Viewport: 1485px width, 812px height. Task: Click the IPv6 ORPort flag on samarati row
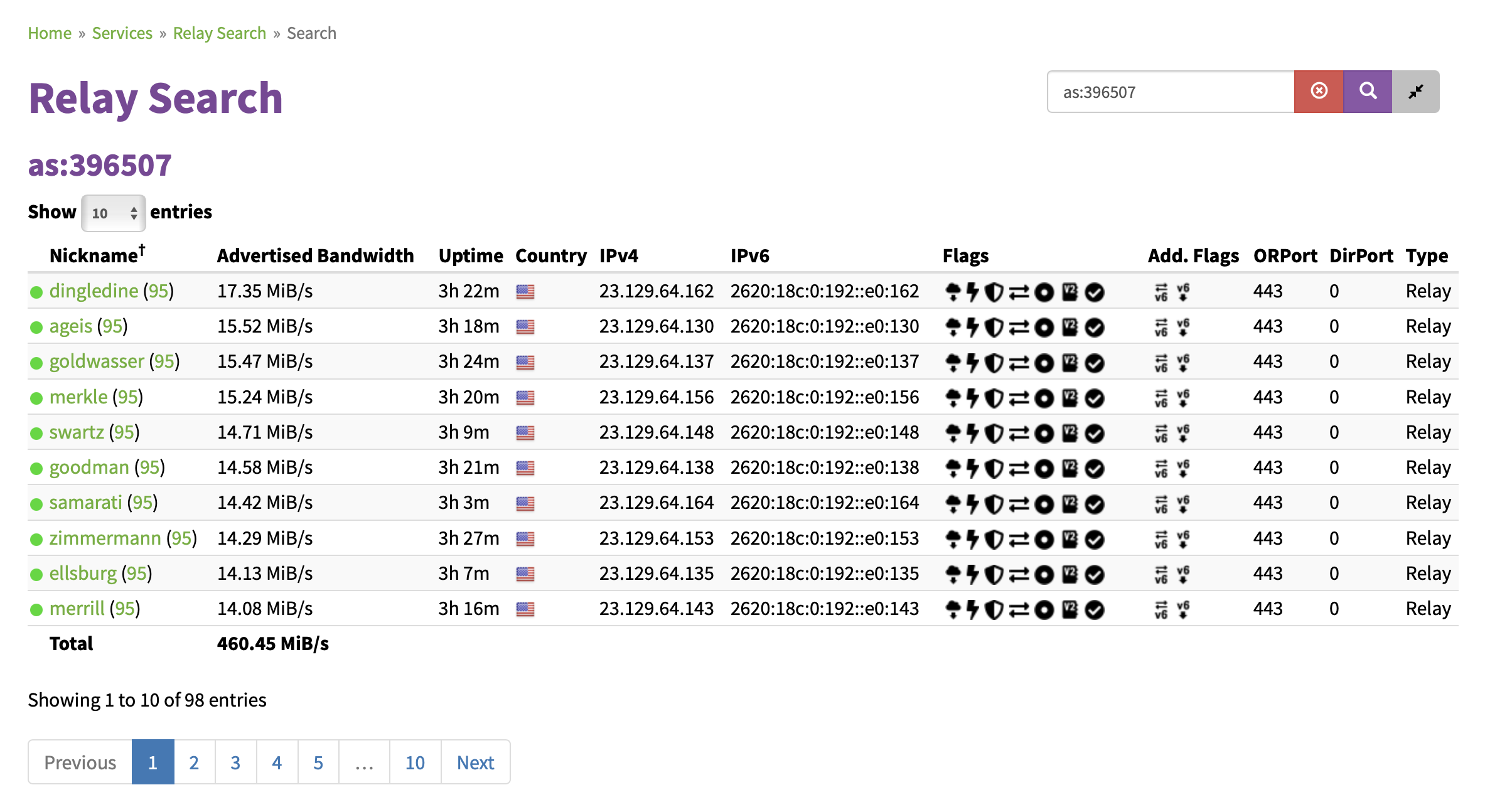[x=1161, y=503]
